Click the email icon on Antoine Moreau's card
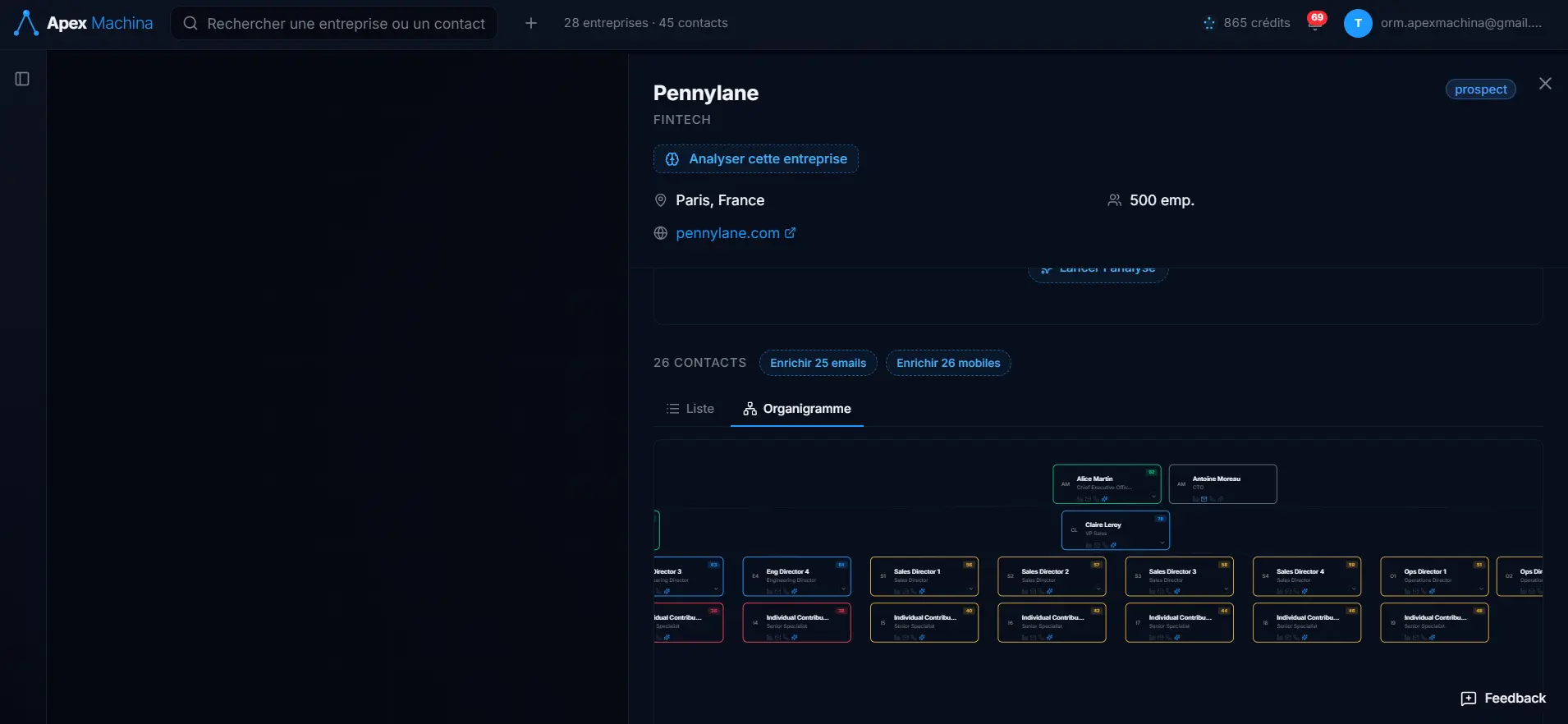Viewport: 1568px width, 724px height. (1204, 499)
